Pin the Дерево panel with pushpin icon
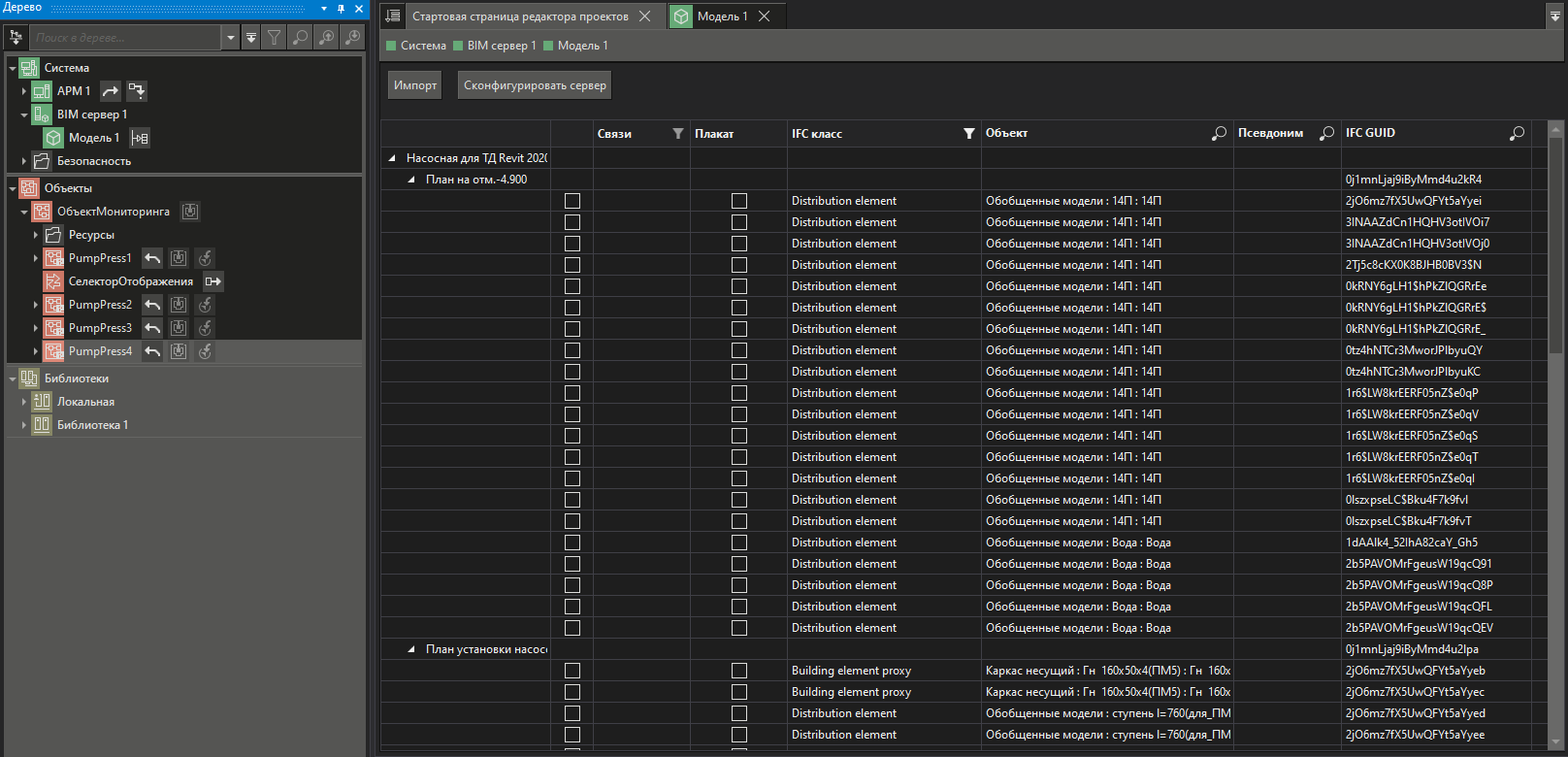The width and height of the screenshot is (1568, 757). [x=341, y=9]
